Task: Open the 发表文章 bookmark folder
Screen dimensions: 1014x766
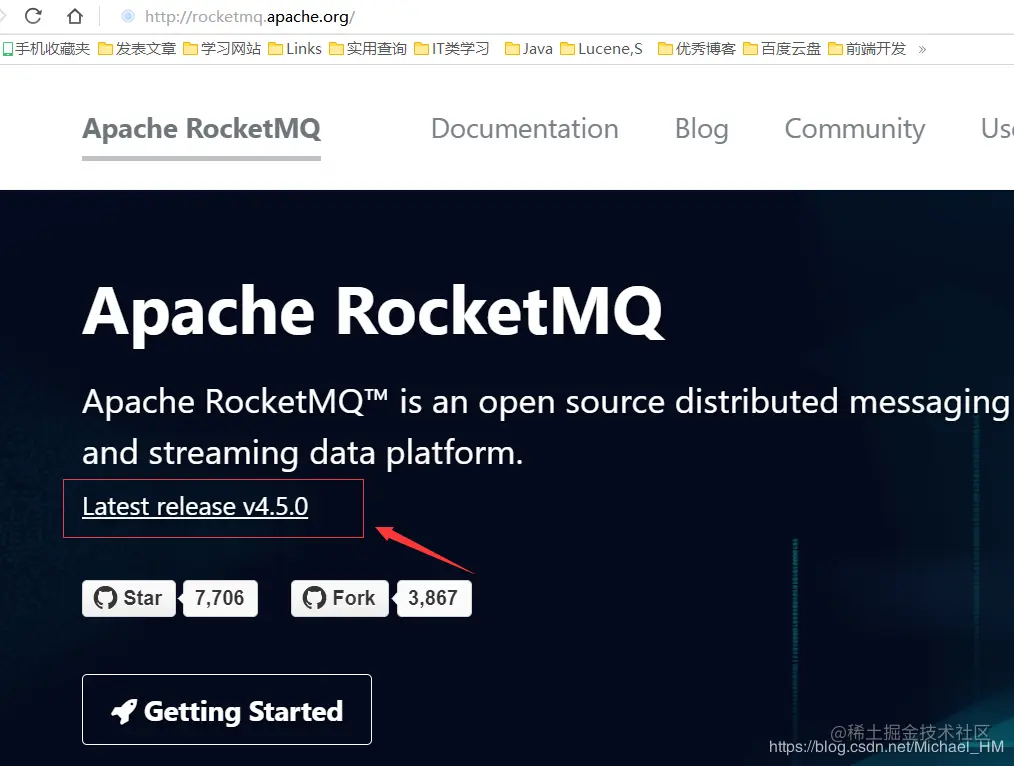Action: 137,49
